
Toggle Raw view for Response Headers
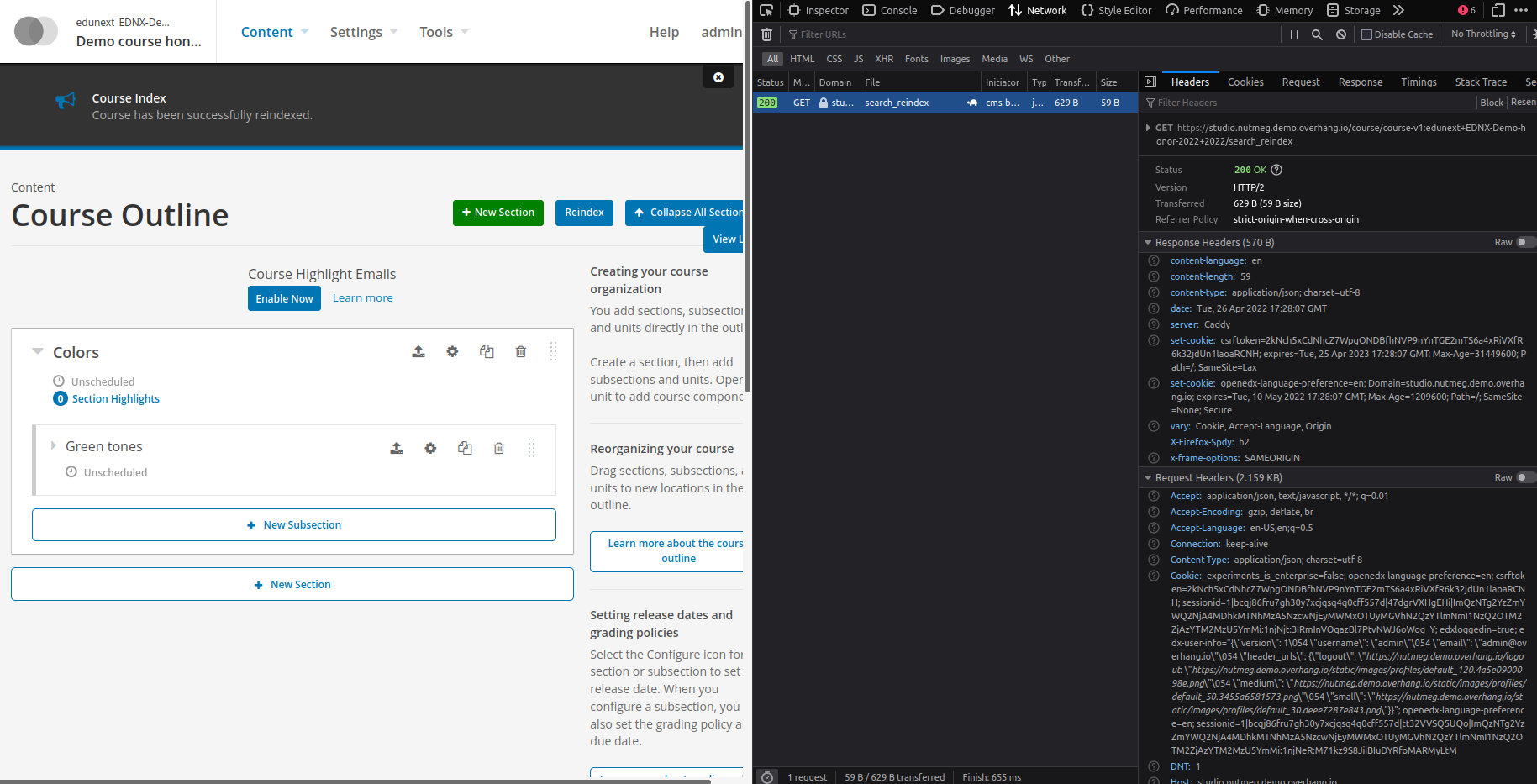click(1525, 242)
